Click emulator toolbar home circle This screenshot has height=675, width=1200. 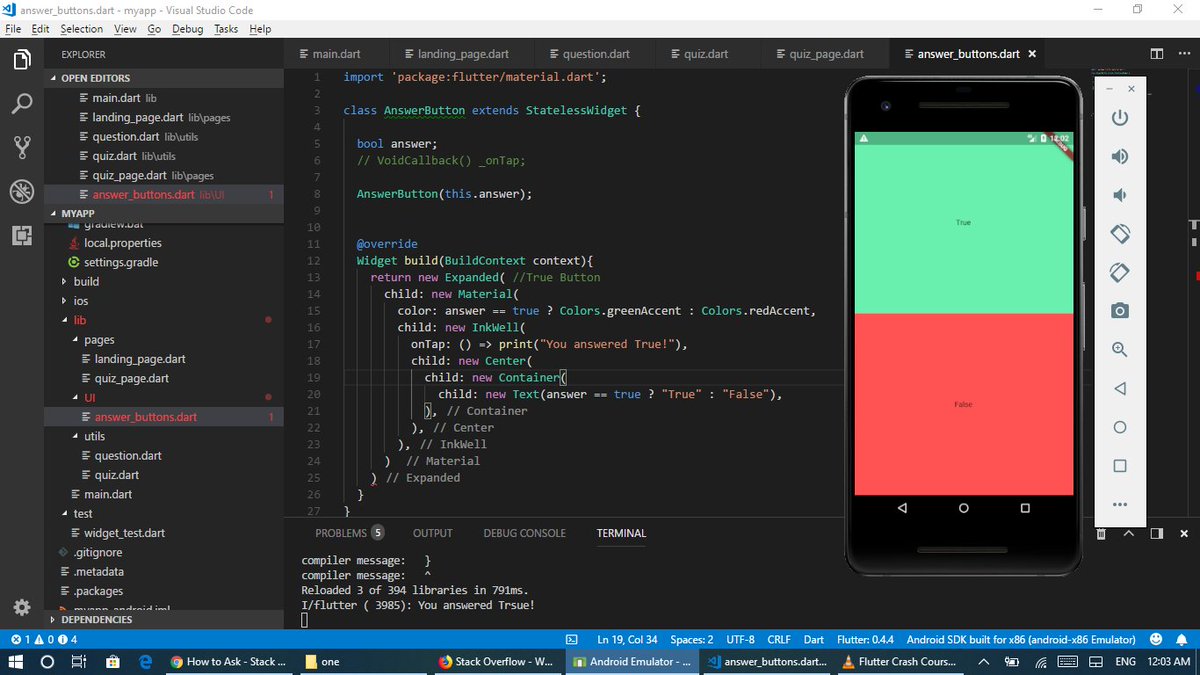coord(1120,427)
